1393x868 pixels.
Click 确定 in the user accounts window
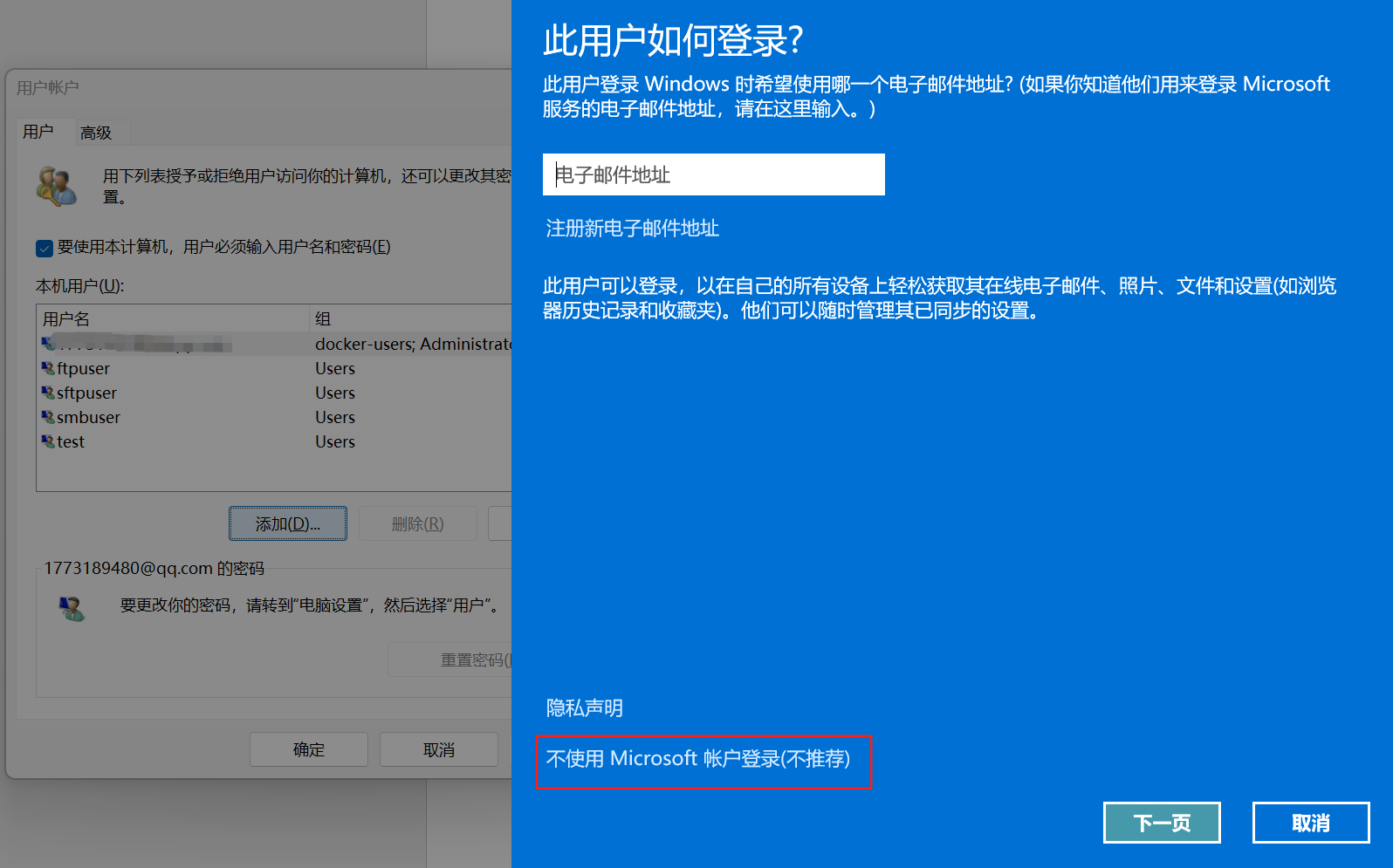309,749
